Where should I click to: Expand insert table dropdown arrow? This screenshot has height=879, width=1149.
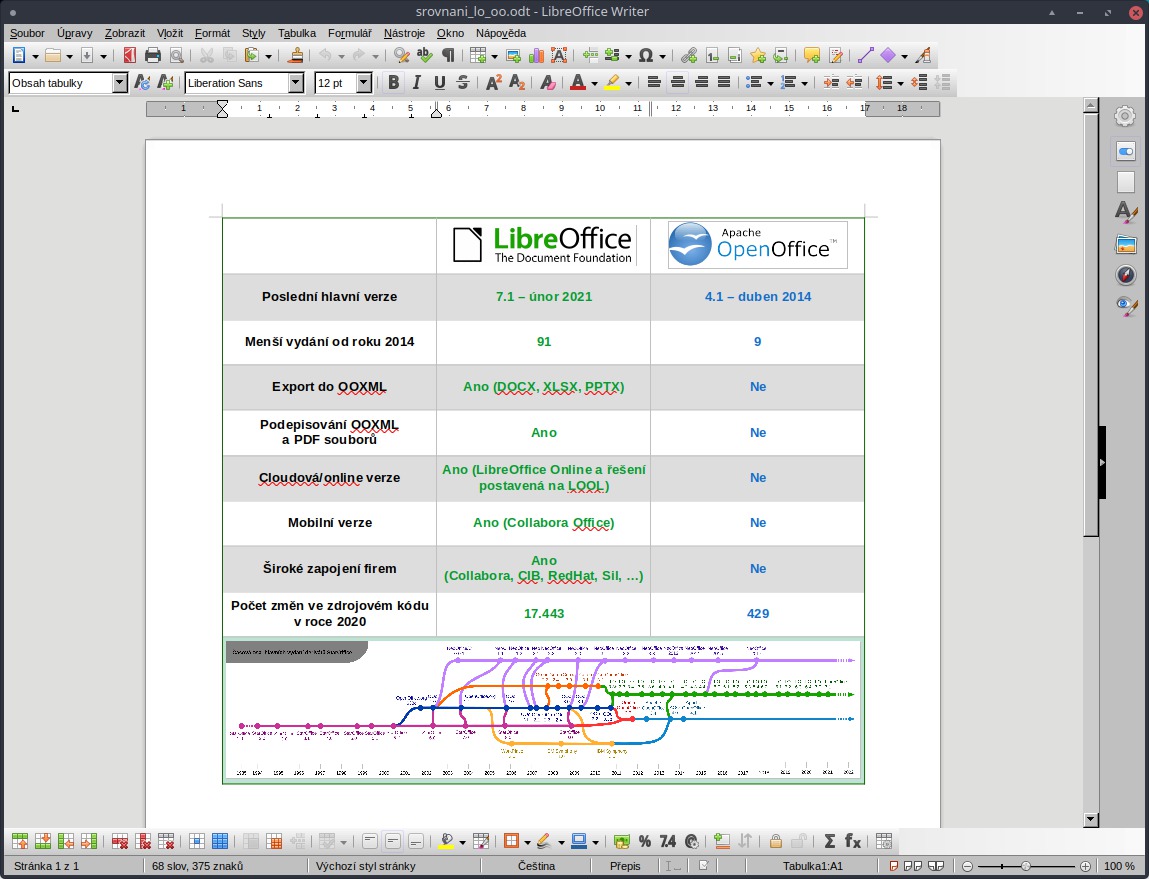click(x=495, y=56)
